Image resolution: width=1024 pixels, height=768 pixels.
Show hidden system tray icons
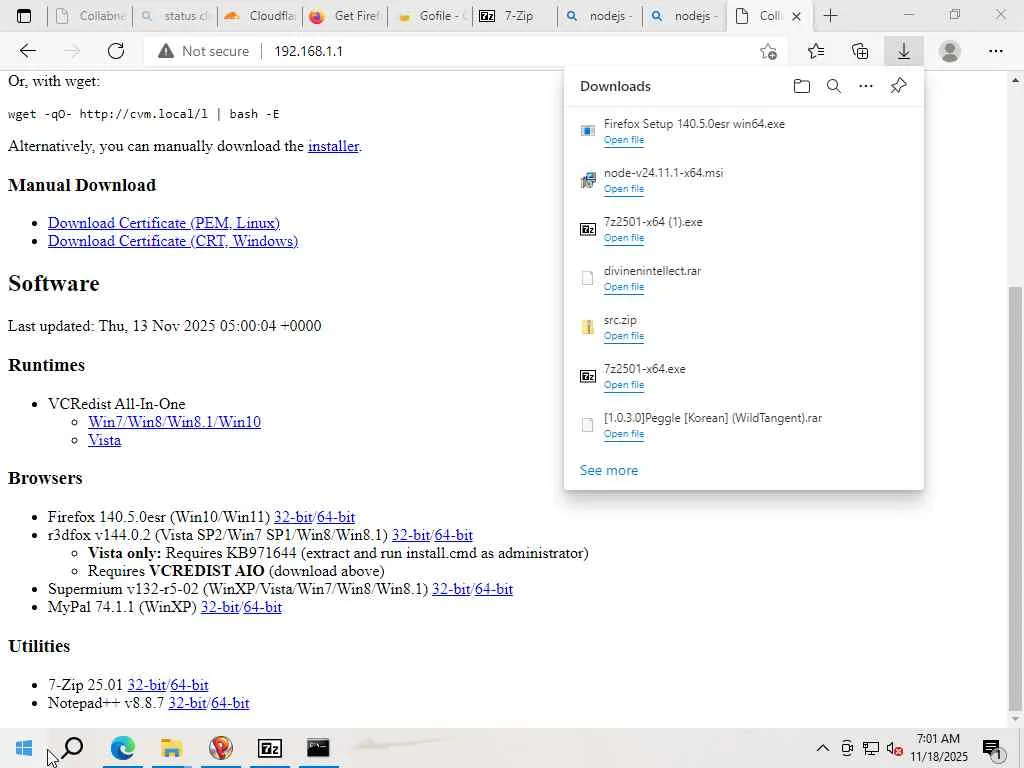[x=823, y=748]
